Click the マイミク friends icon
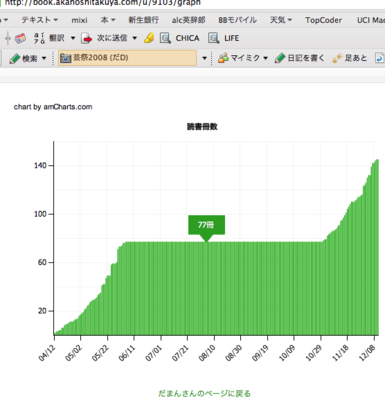This screenshot has width=385, height=400. click(223, 58)
